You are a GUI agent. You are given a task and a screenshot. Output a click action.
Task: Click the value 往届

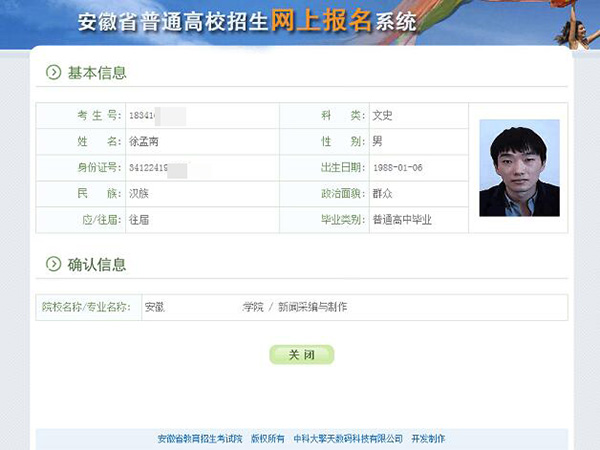point(139,220)
